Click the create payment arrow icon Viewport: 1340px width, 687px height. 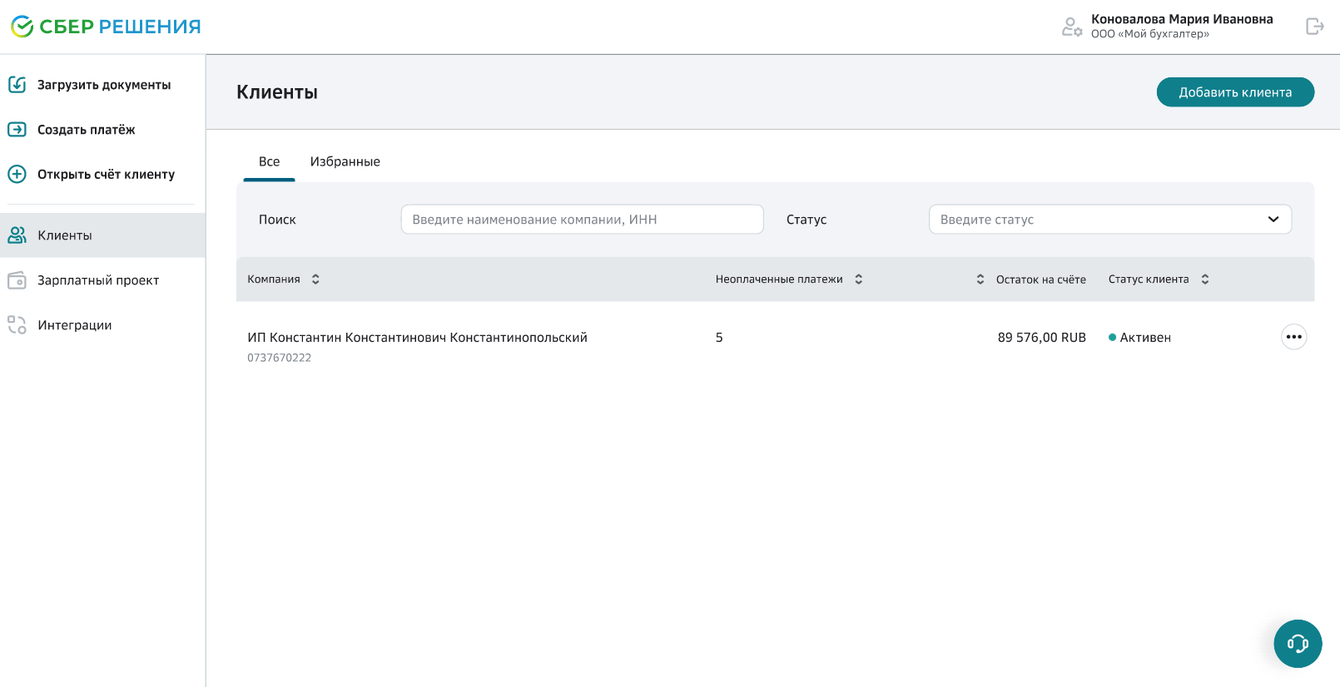tap(17, 130)
